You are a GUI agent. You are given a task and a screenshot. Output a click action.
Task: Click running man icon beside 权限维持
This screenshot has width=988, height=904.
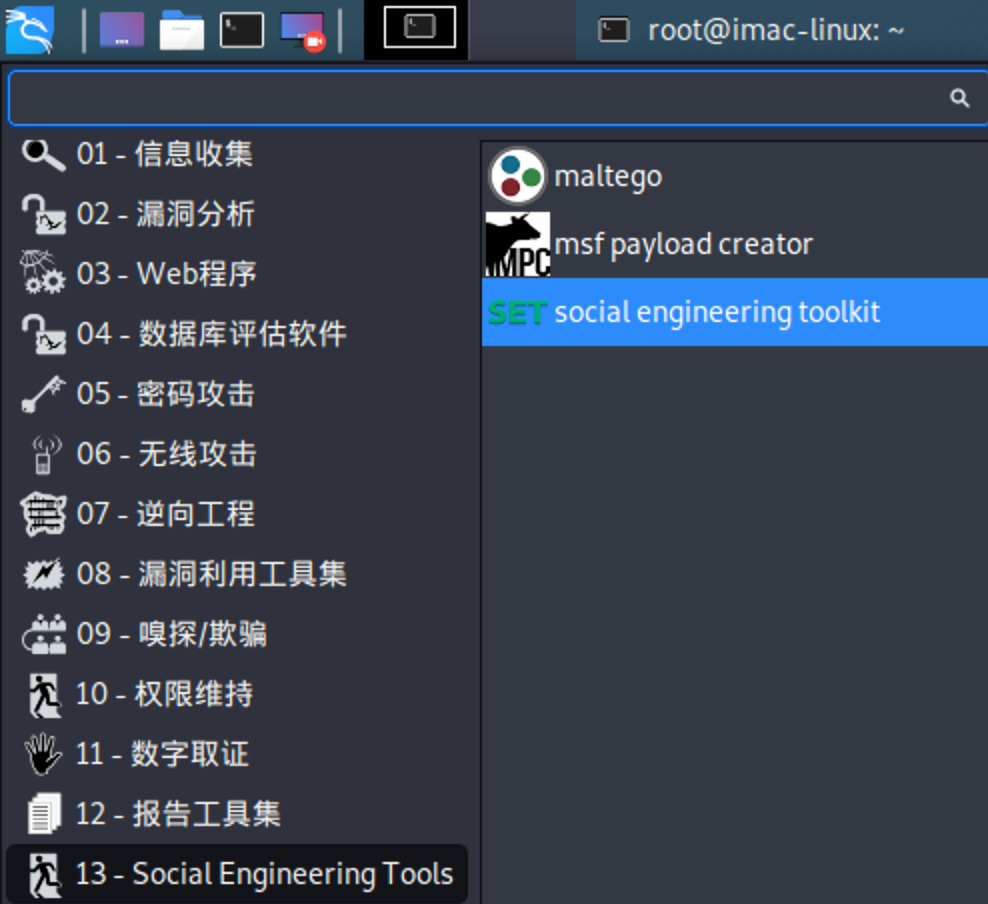click(x=44, y=694)
